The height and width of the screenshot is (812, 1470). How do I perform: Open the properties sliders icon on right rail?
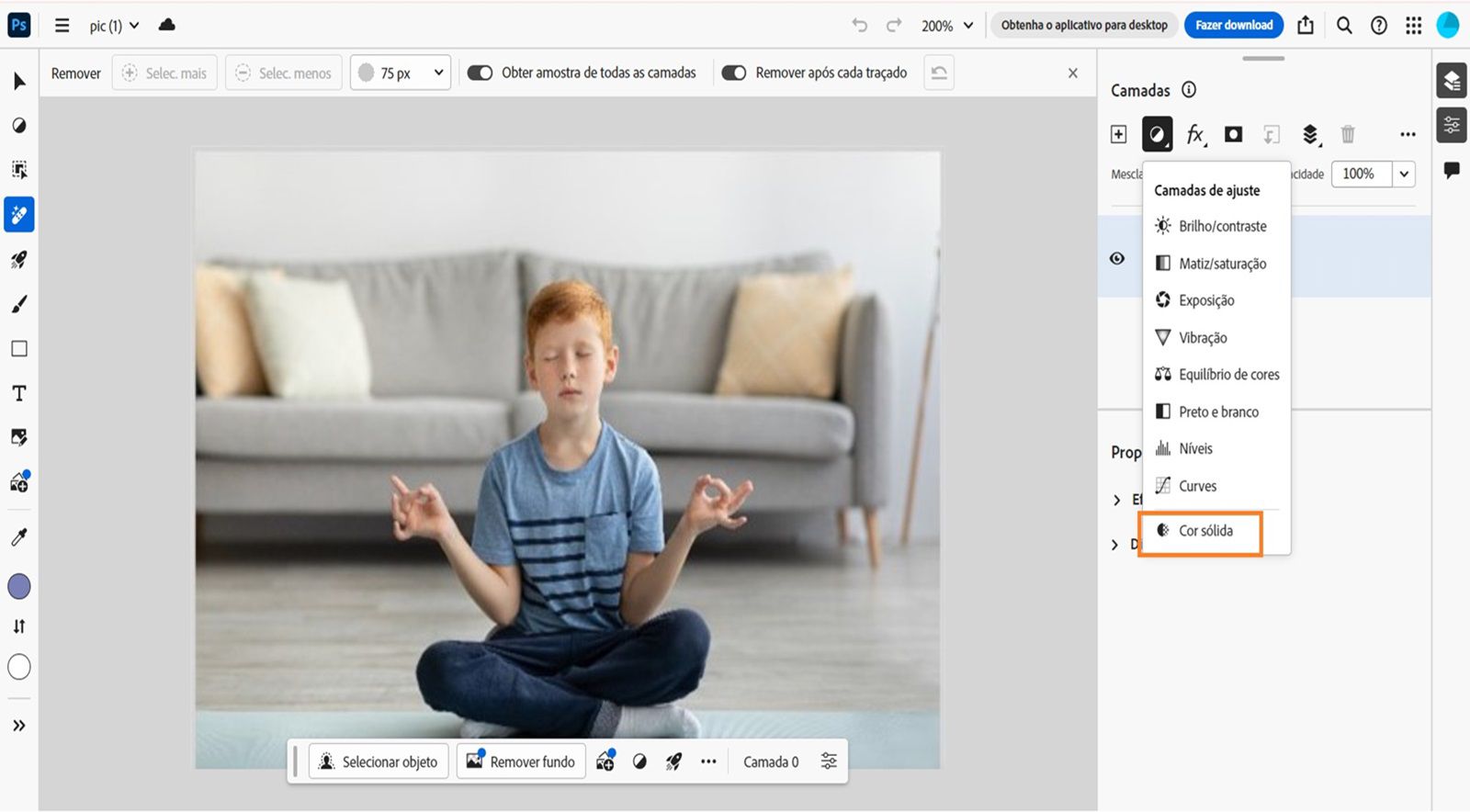[1452, 125]
